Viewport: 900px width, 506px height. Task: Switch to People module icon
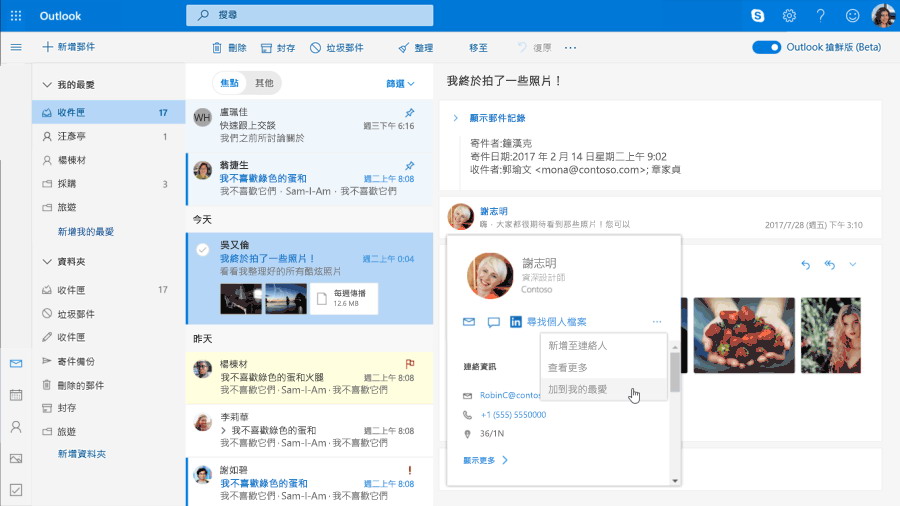coord(16,427)
